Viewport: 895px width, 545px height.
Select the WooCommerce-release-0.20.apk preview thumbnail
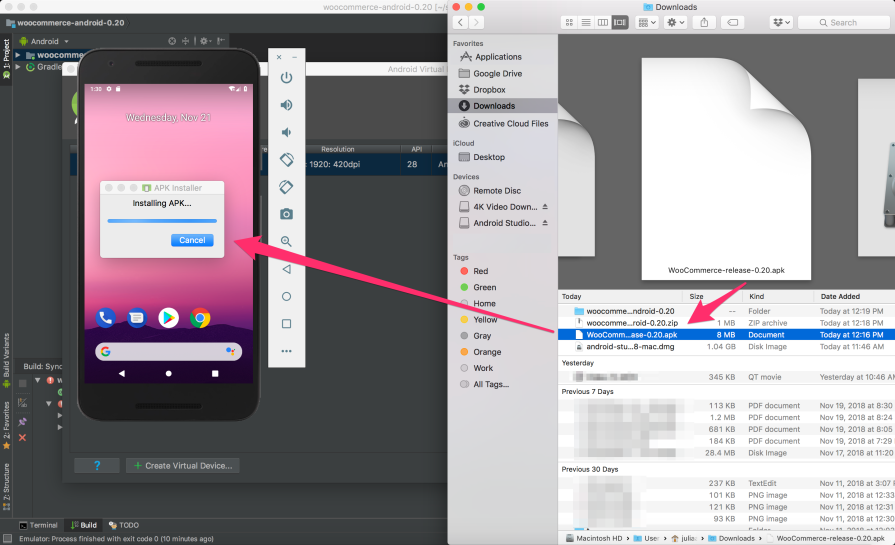click(726, 168)
